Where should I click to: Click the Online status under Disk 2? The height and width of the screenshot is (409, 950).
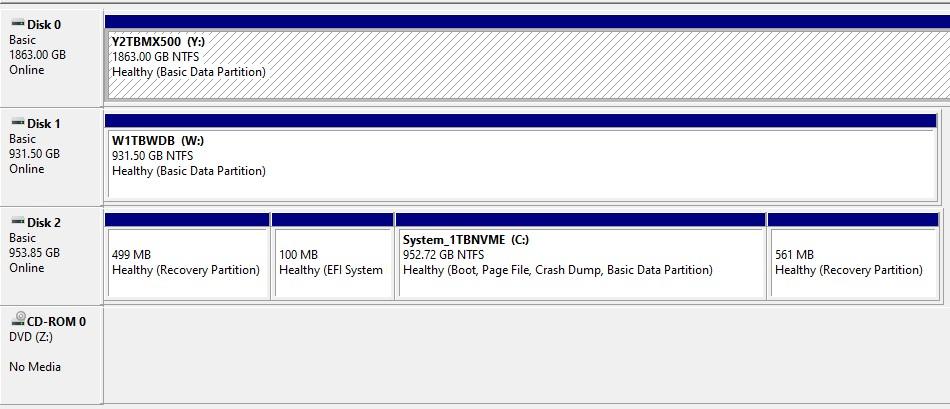coord(27,268)
